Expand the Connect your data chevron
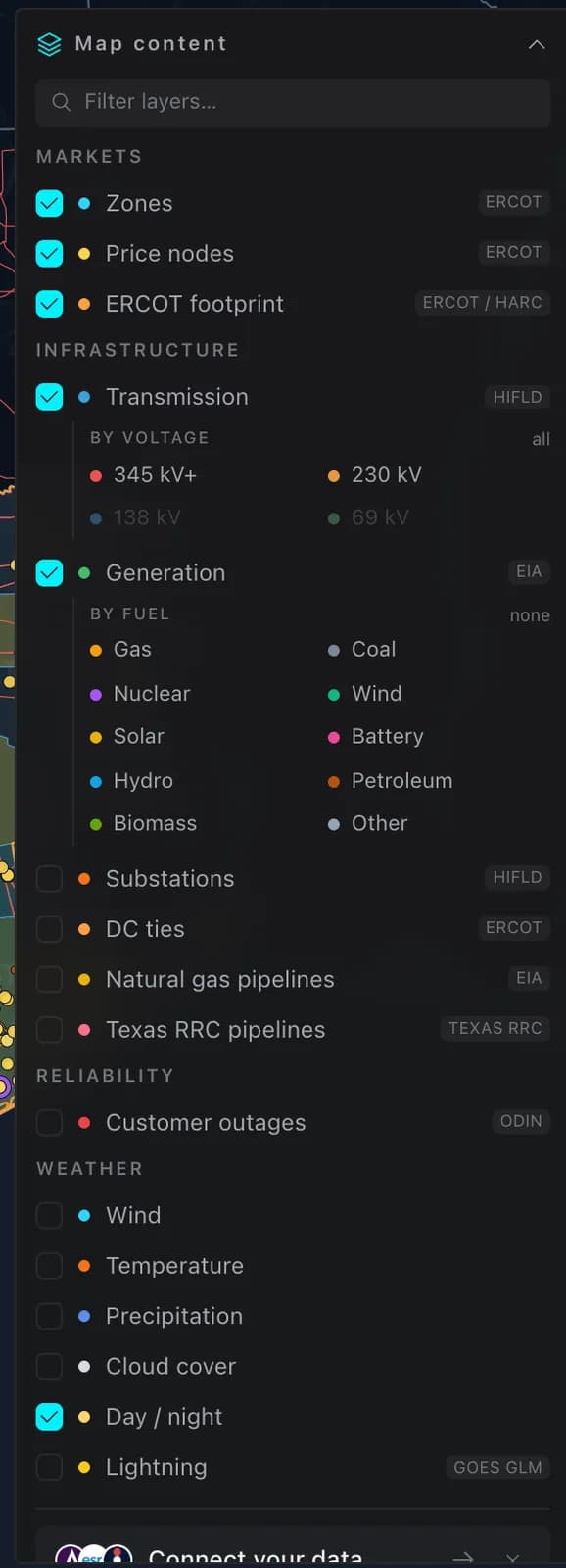 (513, 1557)
